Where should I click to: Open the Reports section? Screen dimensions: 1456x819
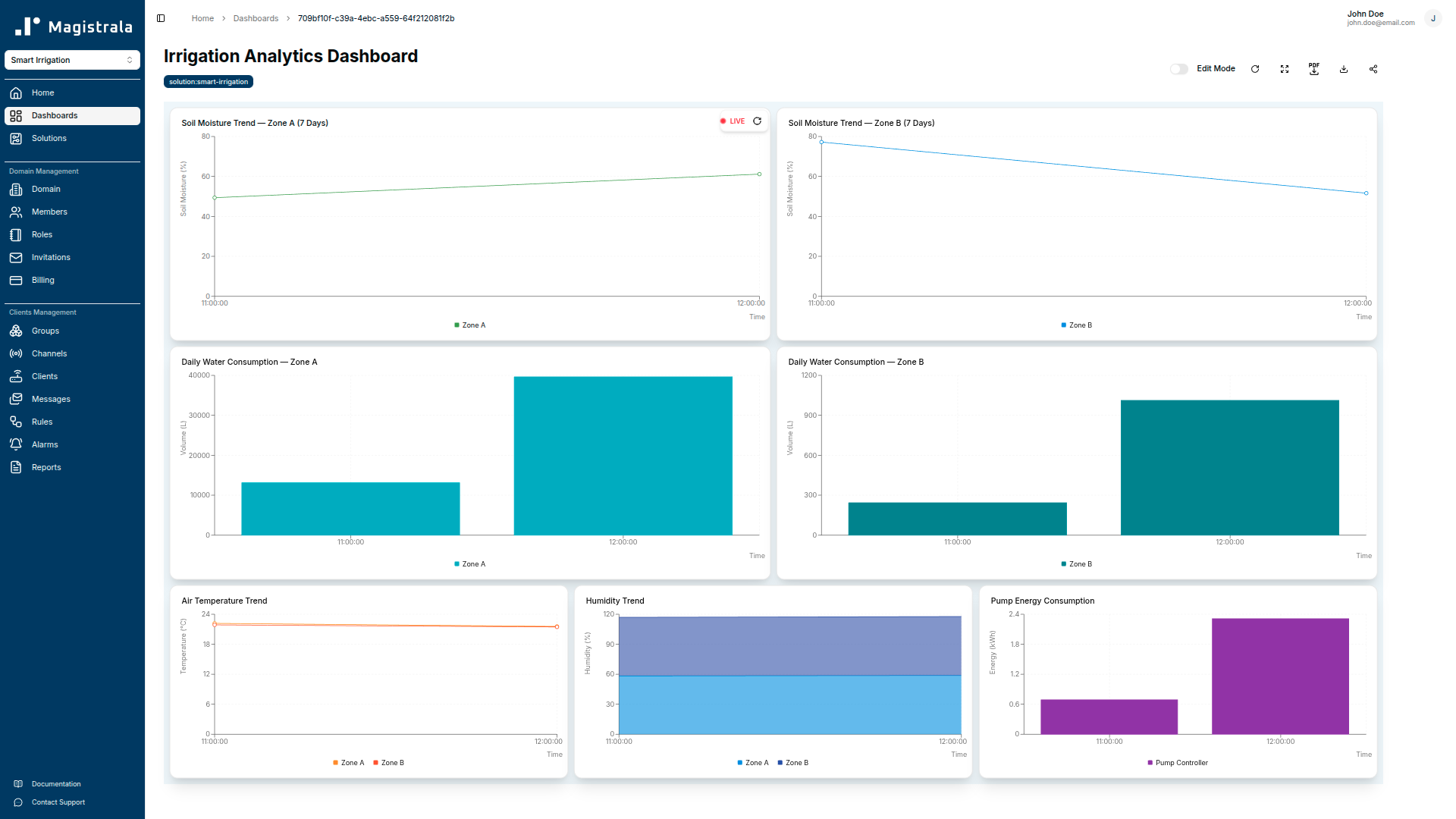(45, 467)
